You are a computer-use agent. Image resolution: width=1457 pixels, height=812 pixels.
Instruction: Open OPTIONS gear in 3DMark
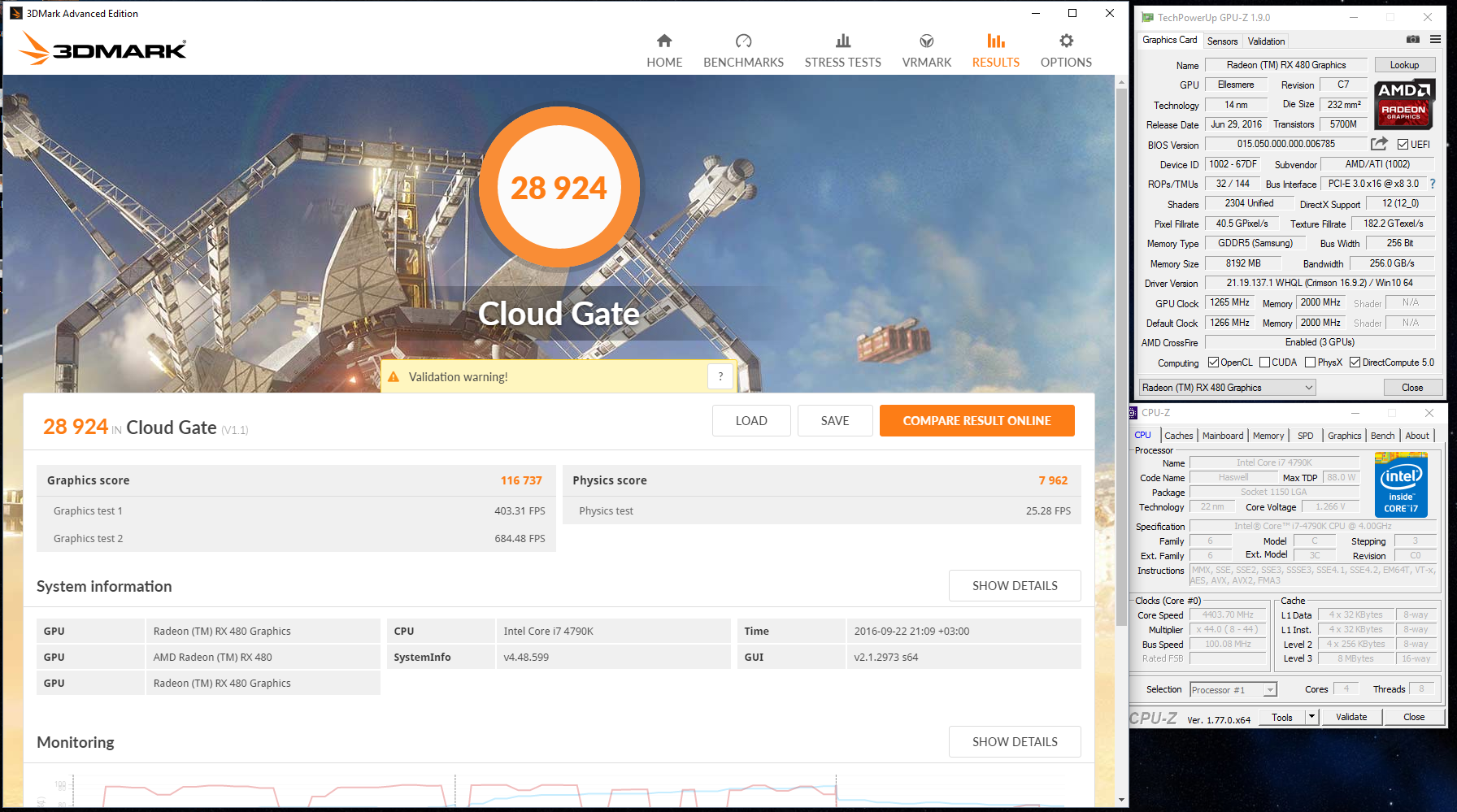tap(1066, 51)
